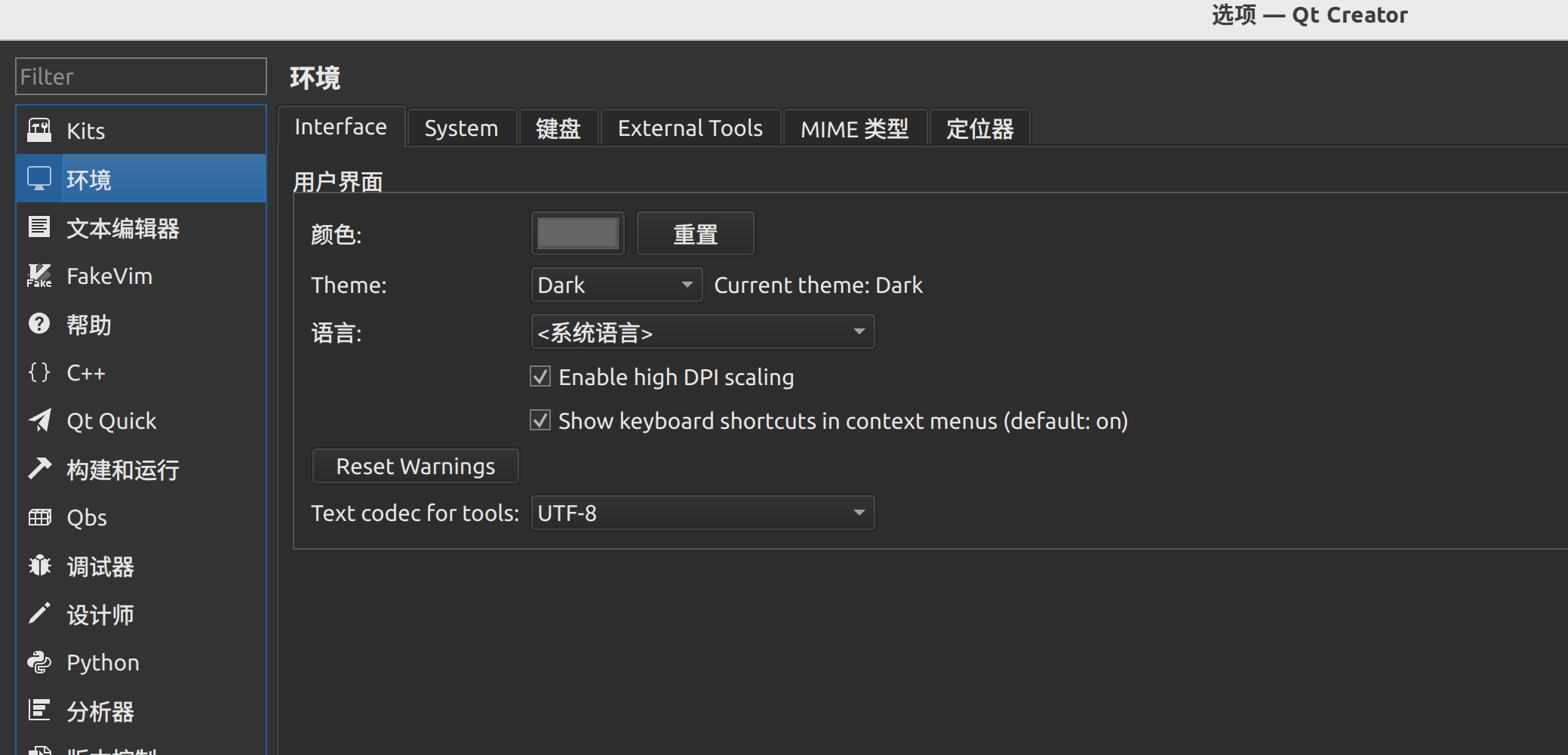1568x755 pixels.
Task: Click the Qt Quick paper plane icon
Action: [39, 421]
